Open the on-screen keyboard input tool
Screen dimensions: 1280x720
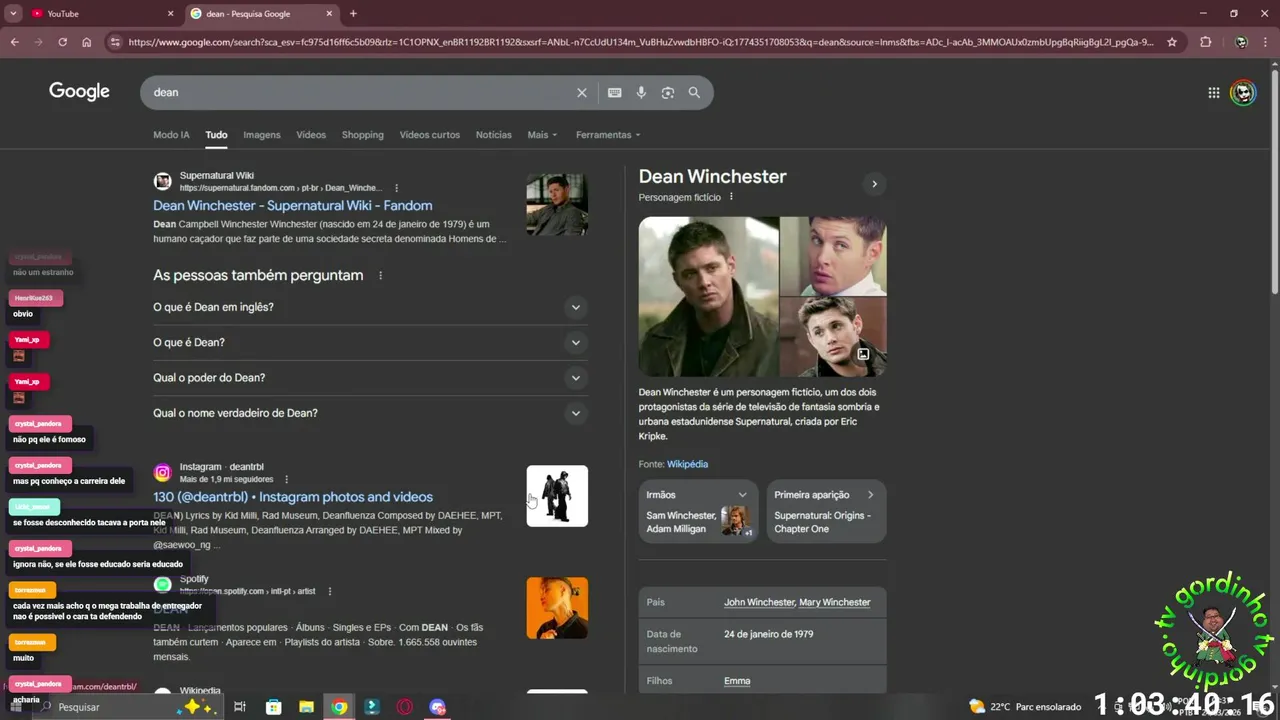(x=615, y=92)
